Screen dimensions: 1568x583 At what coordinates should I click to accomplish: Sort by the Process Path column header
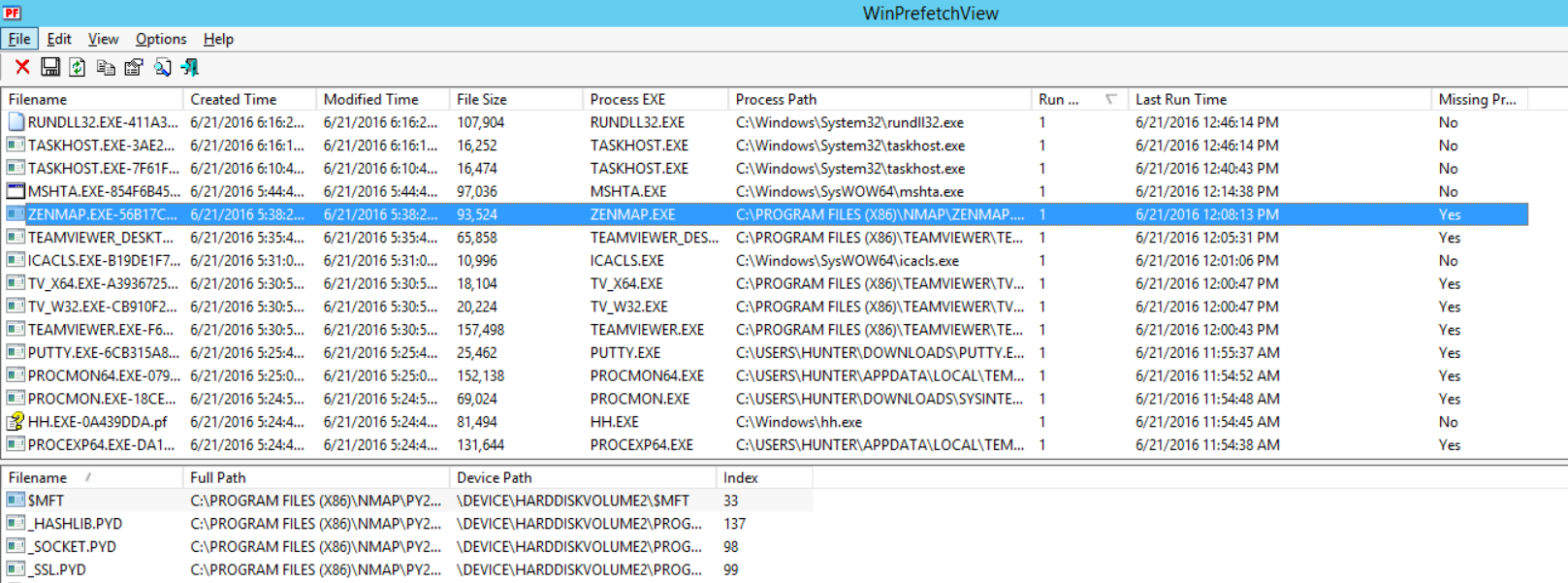[776, 99]
